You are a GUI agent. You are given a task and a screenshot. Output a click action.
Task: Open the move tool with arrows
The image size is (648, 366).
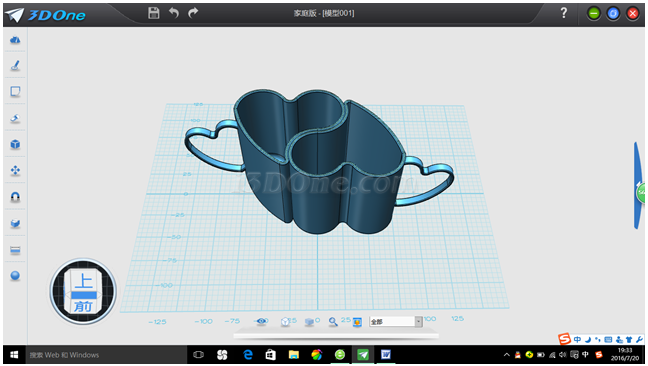pos(15,171)
